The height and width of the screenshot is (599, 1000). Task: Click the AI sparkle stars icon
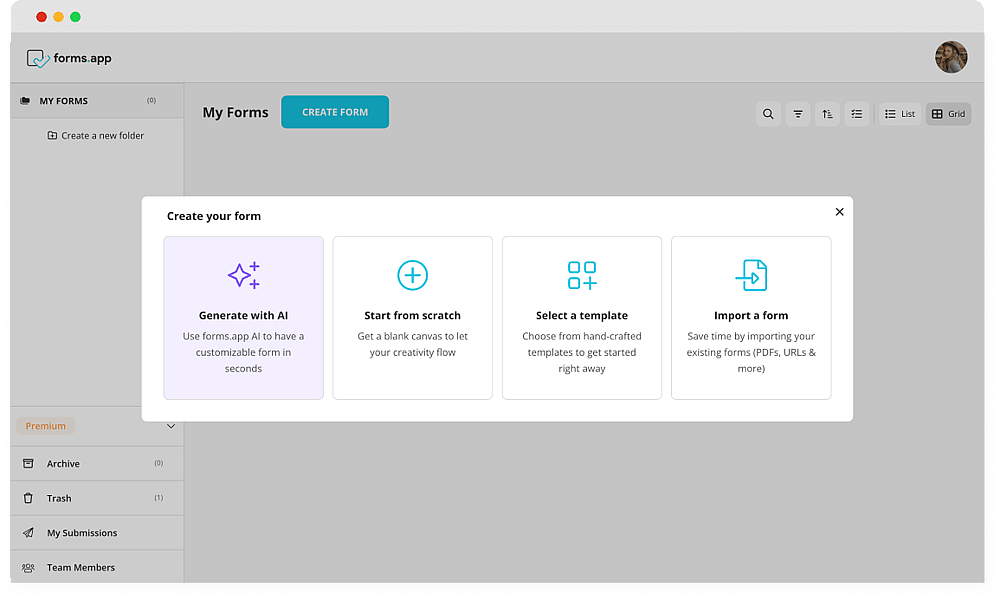coord(244,275)
